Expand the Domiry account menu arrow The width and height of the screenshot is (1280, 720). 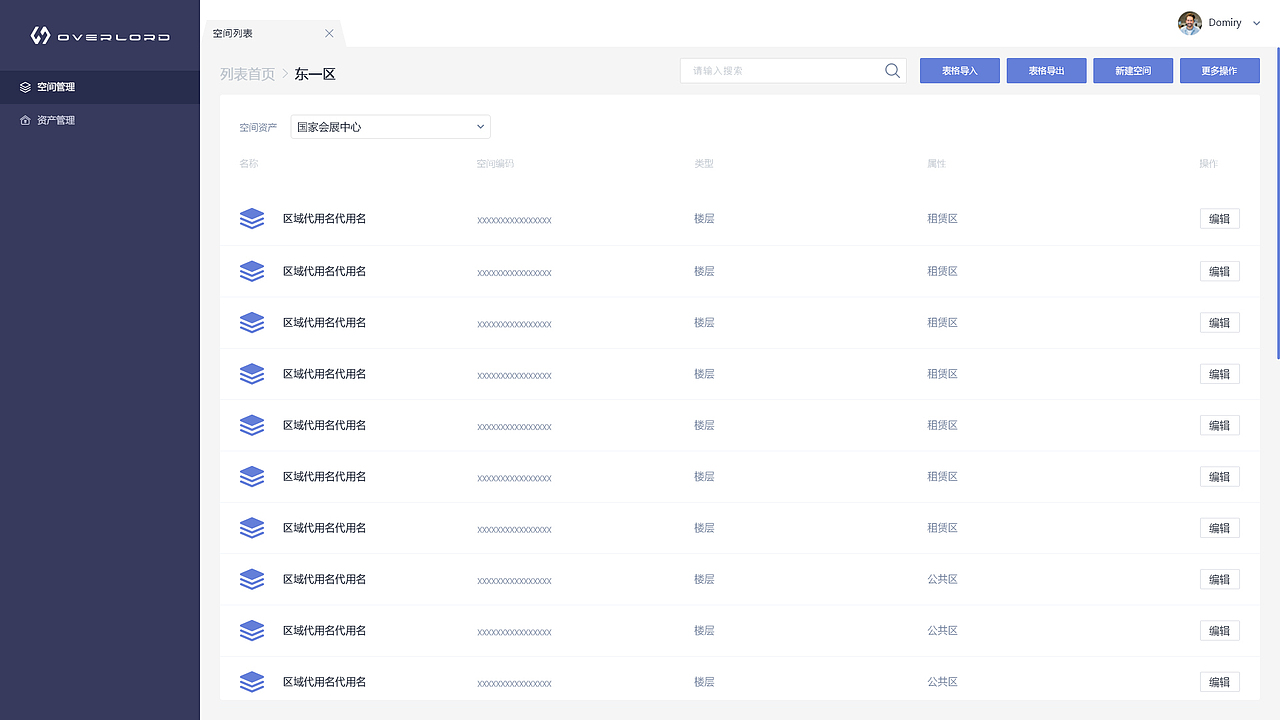click(1257, 23)
